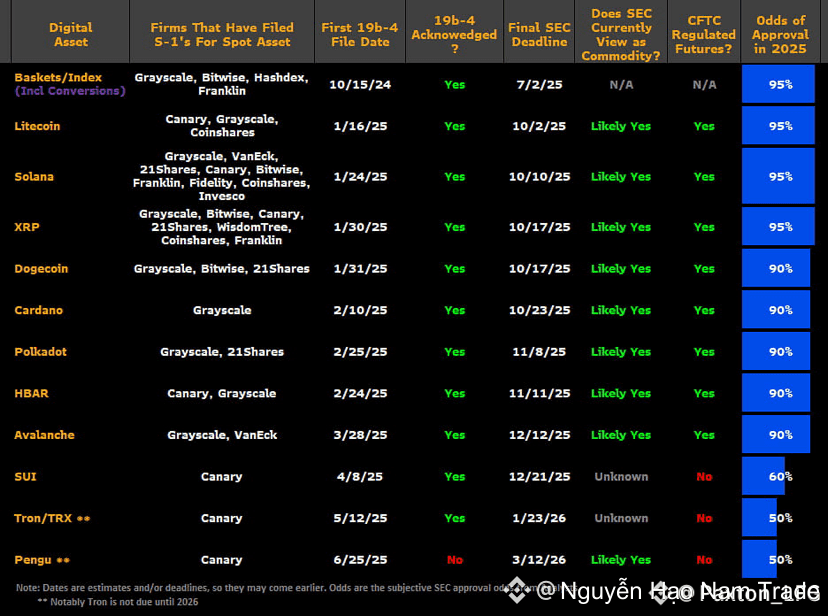The height and width of the screenshot is (616, 828).
Task: Click the "First 19b-4 File Date" header
Action: pyautogui.click(x=360, y=34)
